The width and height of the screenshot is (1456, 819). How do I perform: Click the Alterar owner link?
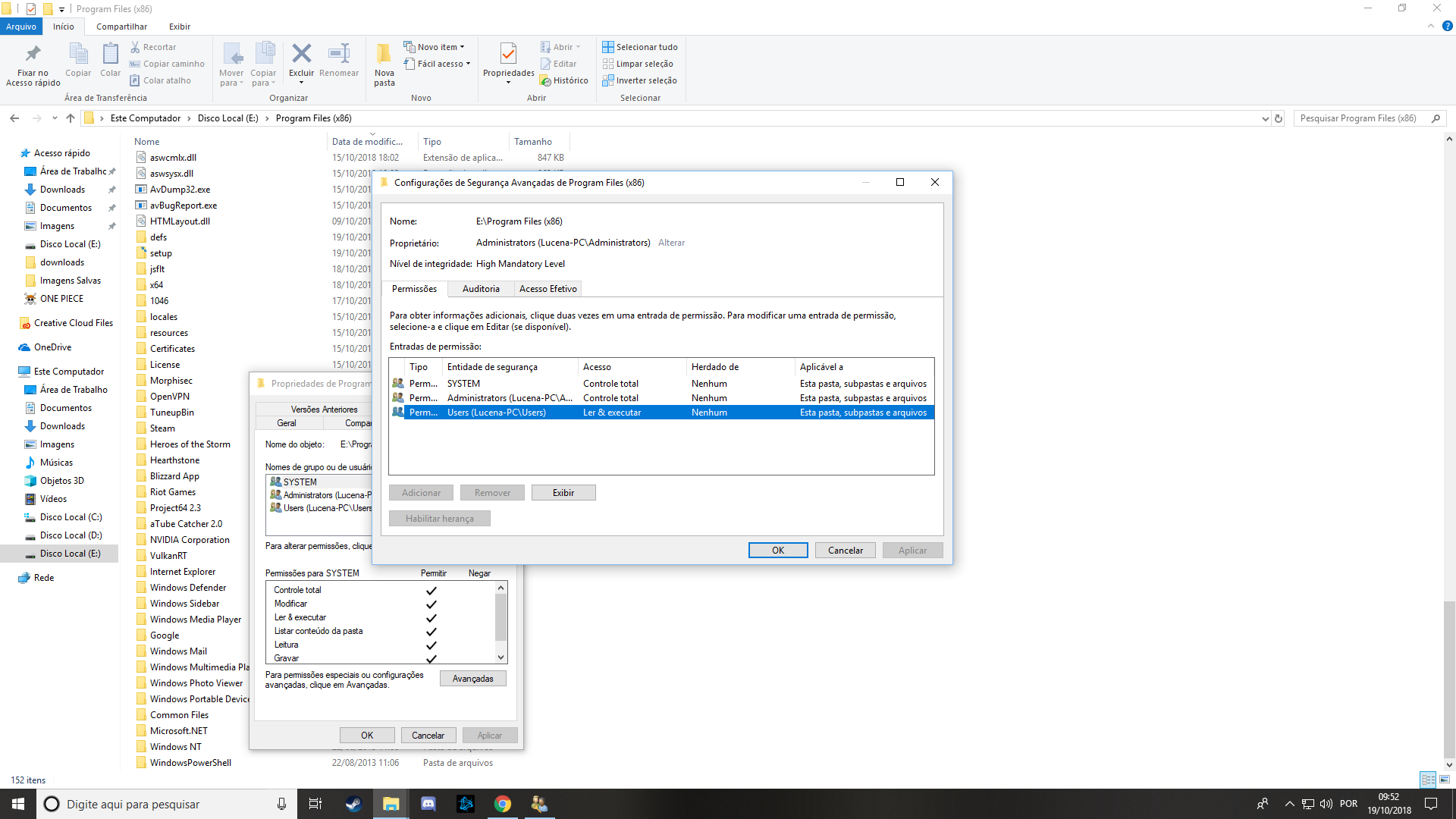(671, 243)
